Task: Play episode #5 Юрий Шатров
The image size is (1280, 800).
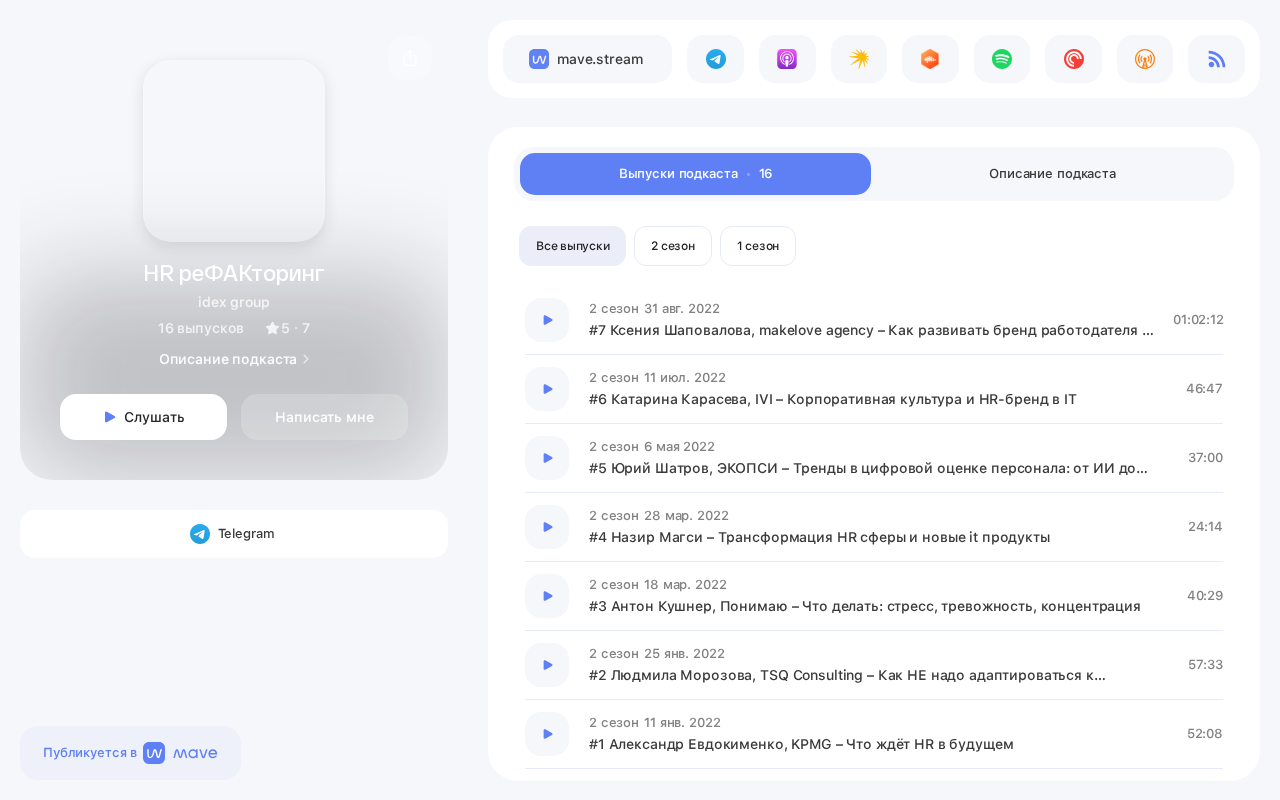Action: [547, 458]
